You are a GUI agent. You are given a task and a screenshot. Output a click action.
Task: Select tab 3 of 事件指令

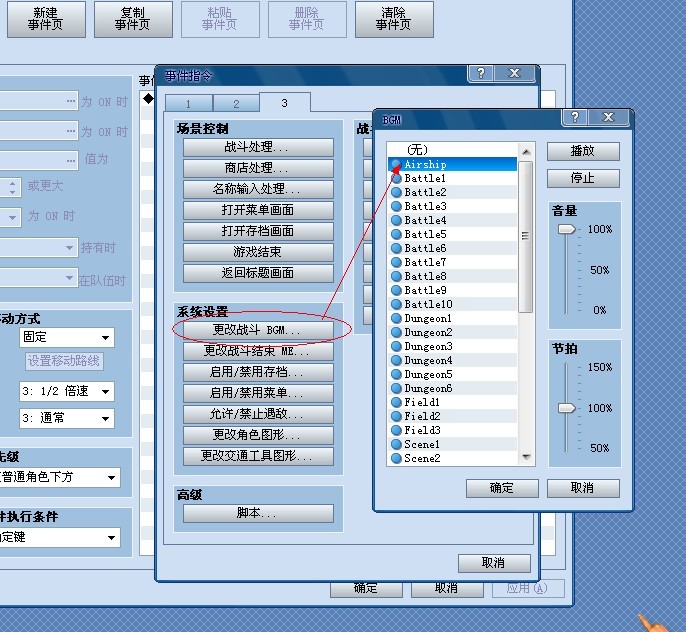pyautogui.click(x=285, y=103)
